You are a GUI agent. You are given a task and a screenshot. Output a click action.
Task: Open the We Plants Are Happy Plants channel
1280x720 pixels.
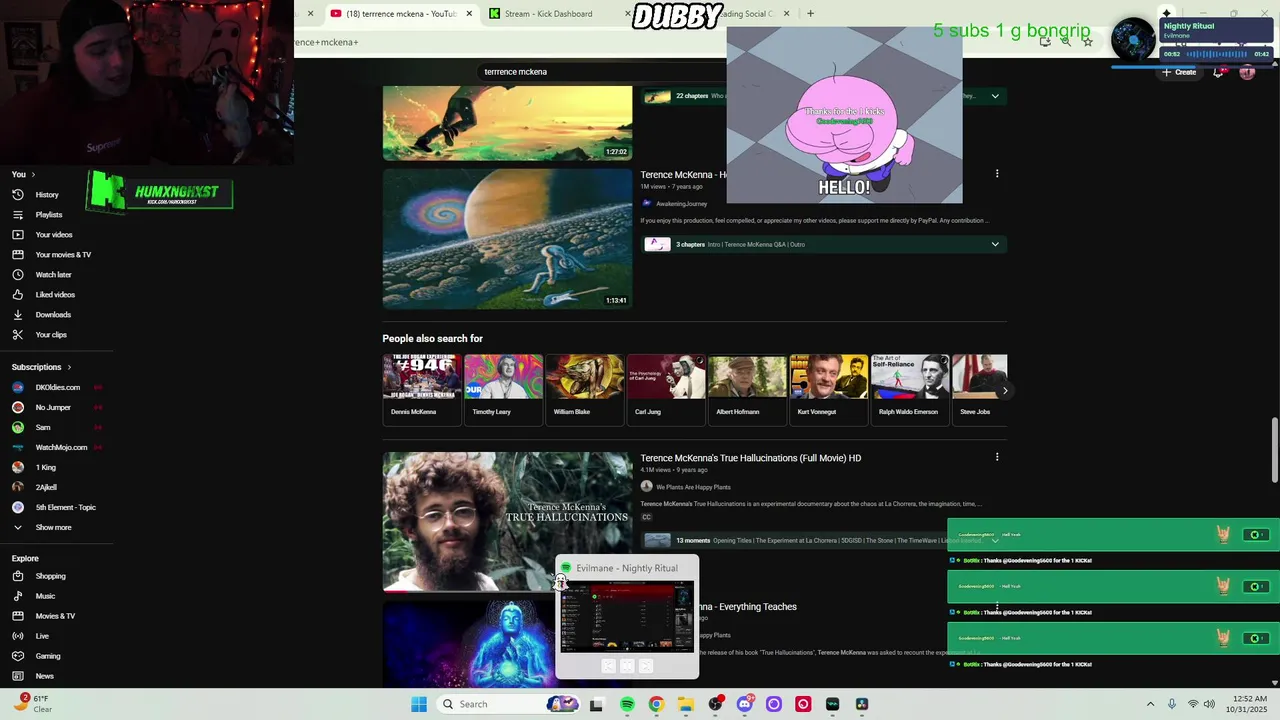[693, 486]
